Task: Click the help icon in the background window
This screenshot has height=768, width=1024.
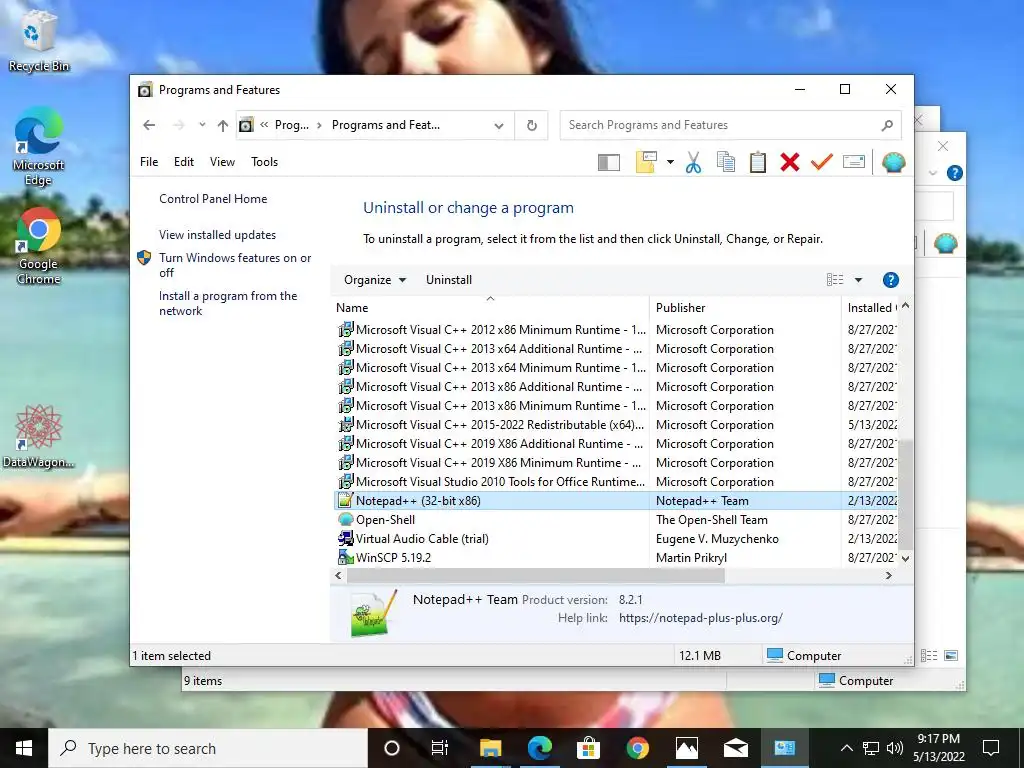Action: (x=954, y=173)
